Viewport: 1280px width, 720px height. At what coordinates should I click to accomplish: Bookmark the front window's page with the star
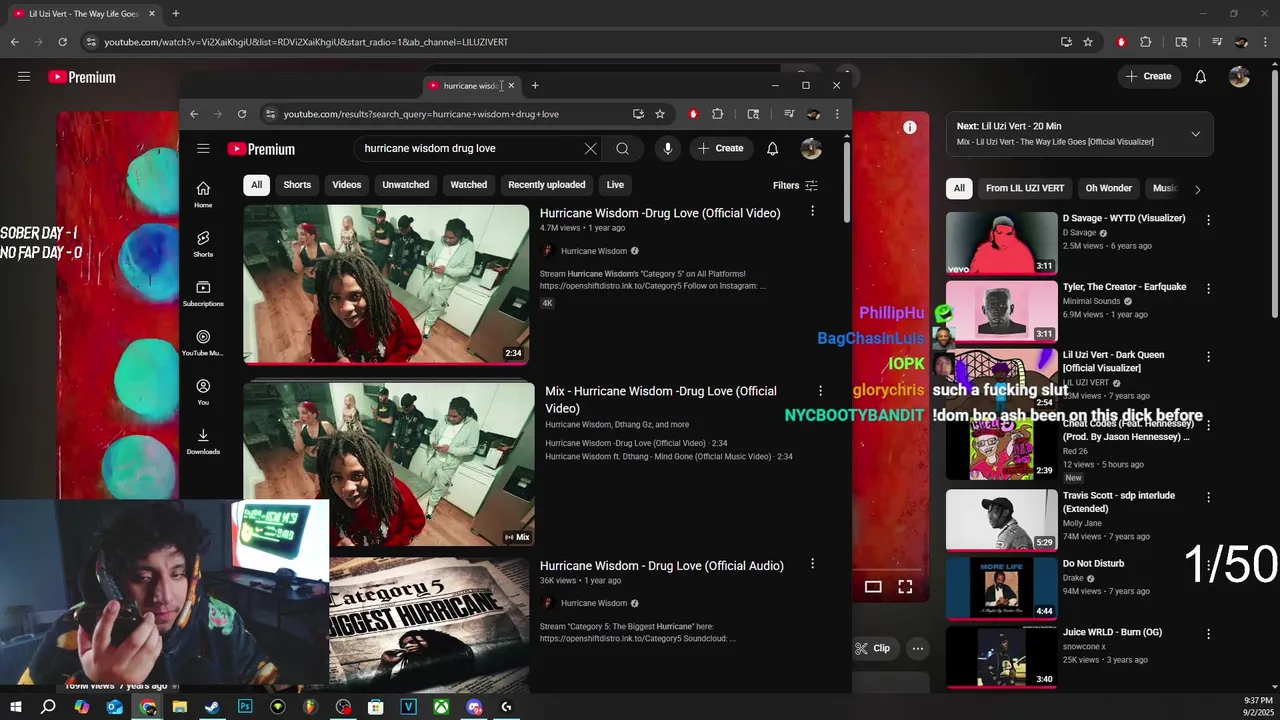660,114
